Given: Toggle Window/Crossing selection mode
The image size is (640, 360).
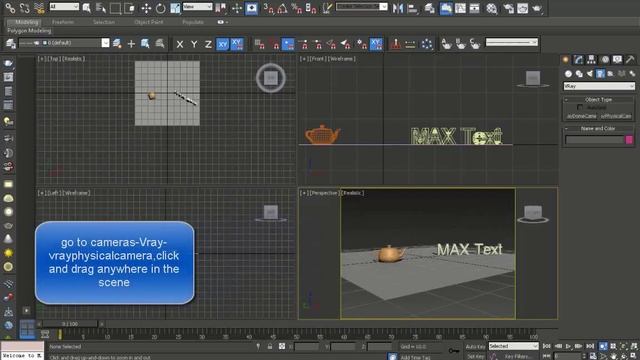Looking at the screenshot, I should coord(130,8).
